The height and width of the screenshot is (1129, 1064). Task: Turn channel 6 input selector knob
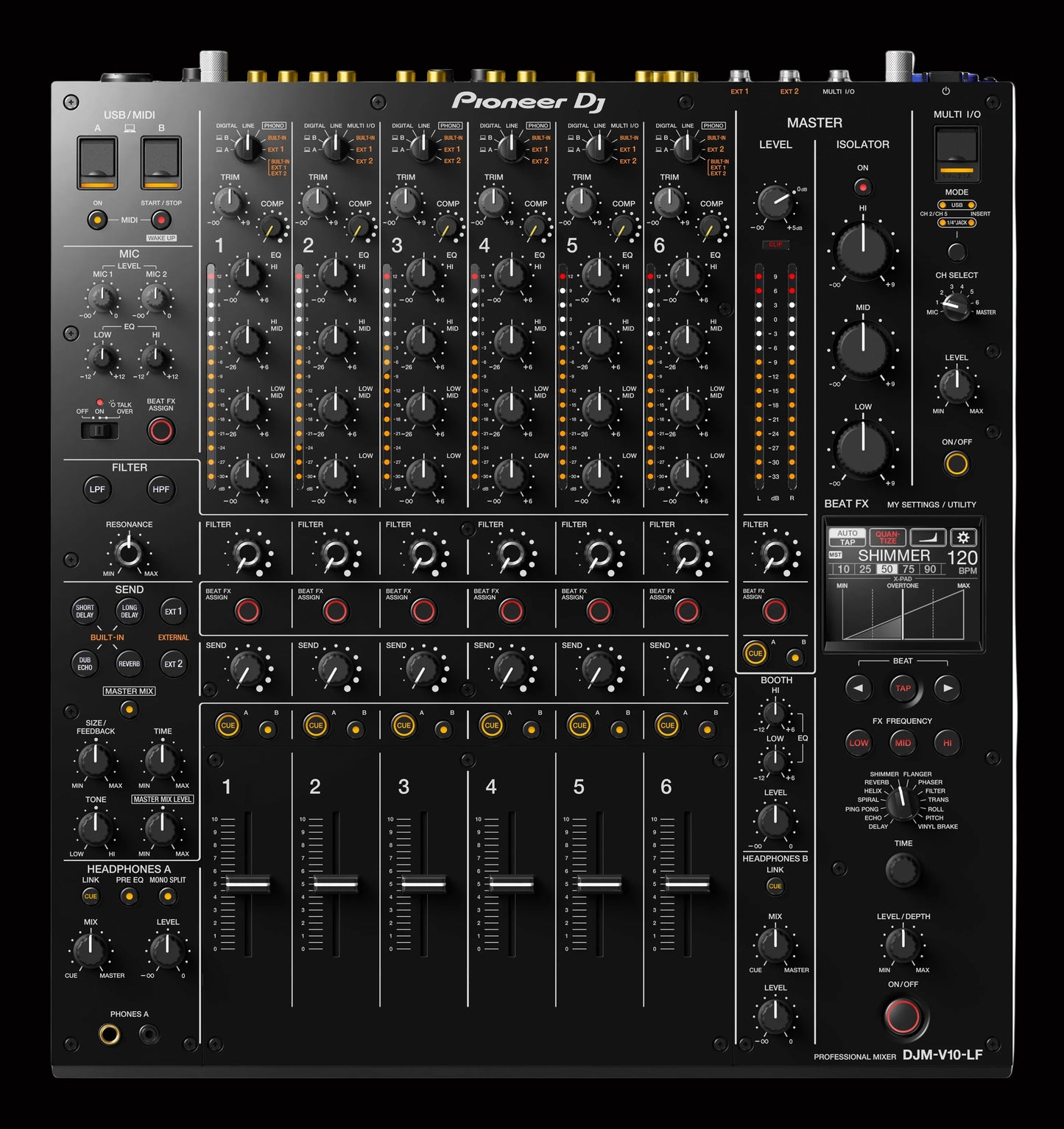click(686, 147)
